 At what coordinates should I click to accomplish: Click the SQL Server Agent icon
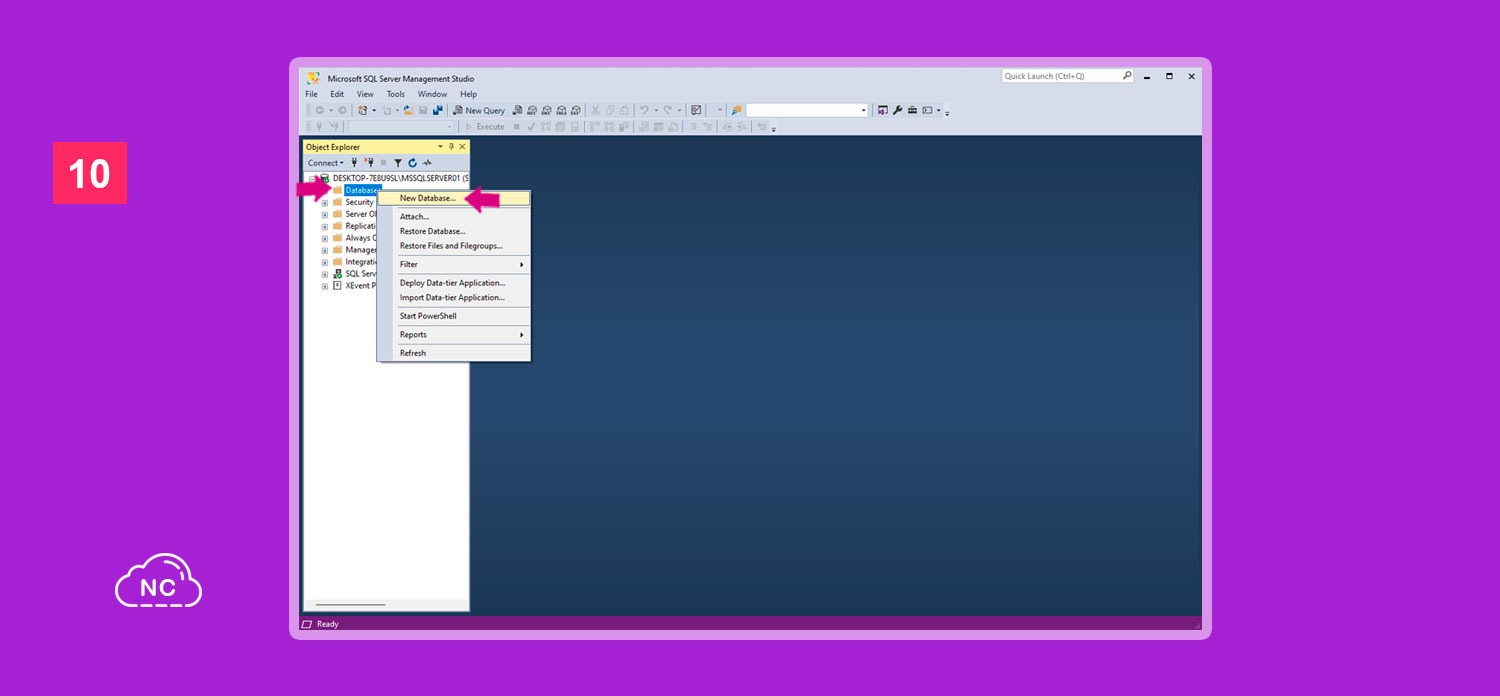coord(337,274)
